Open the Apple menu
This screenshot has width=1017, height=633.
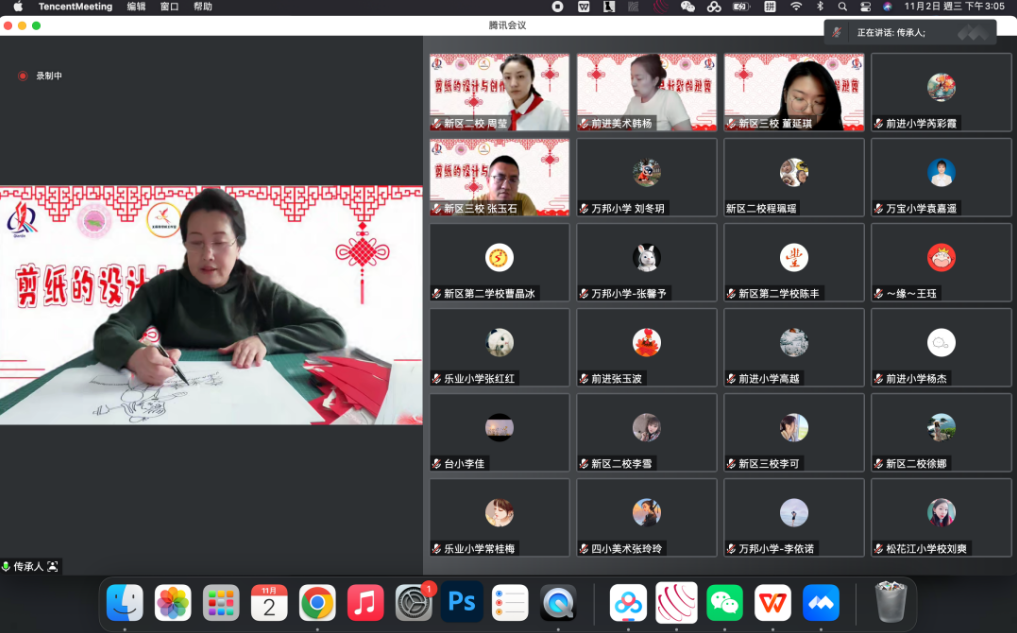click(x=17, y=7)
